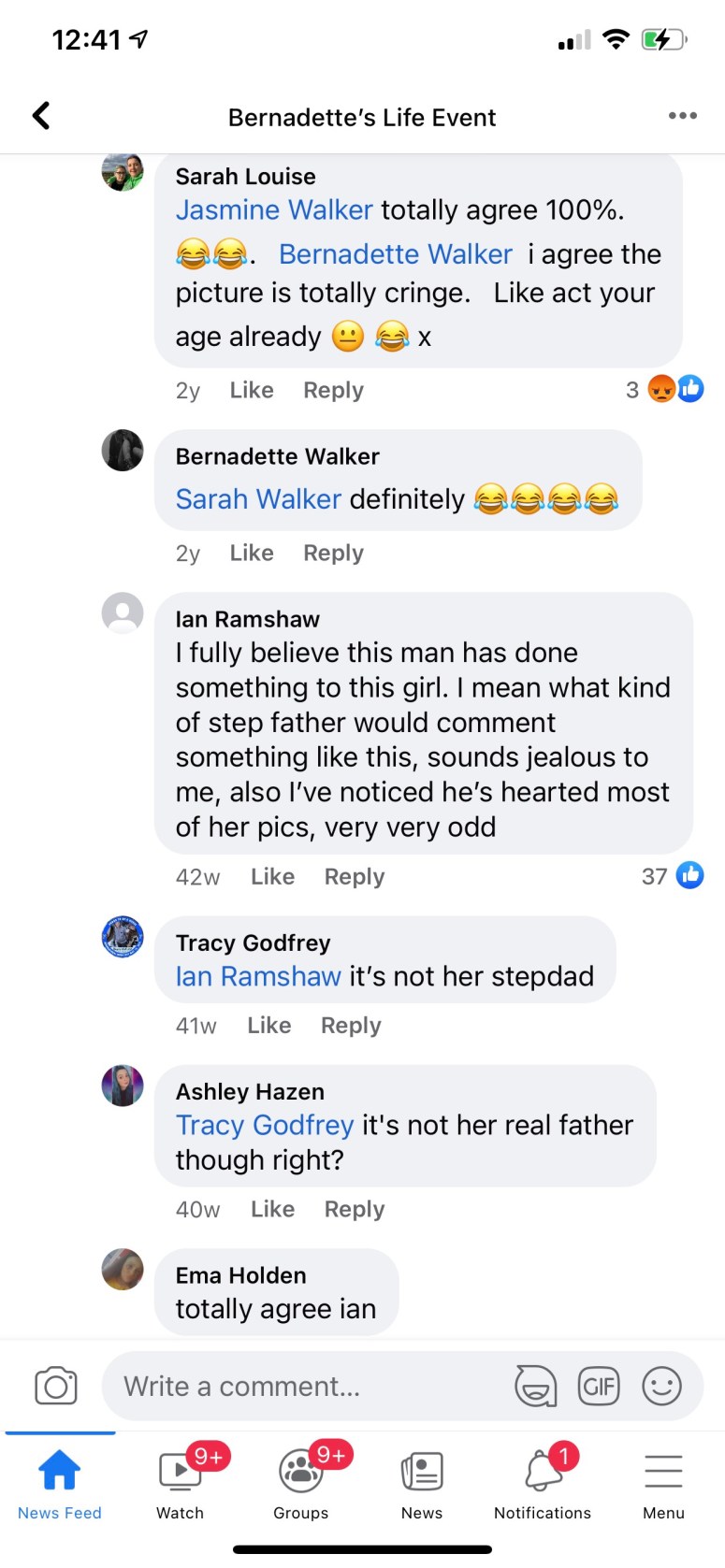Like Ashley Hazen's comment

click(x=272, y=1209)
